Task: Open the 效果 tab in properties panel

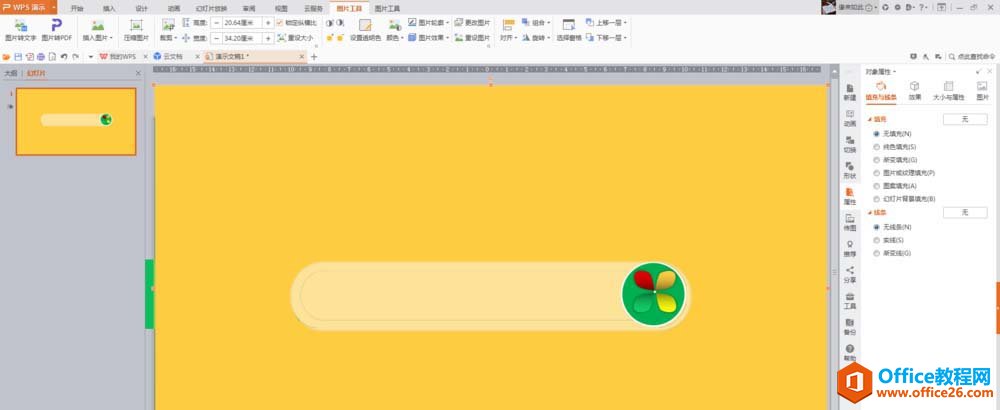Action: [914, 91]
